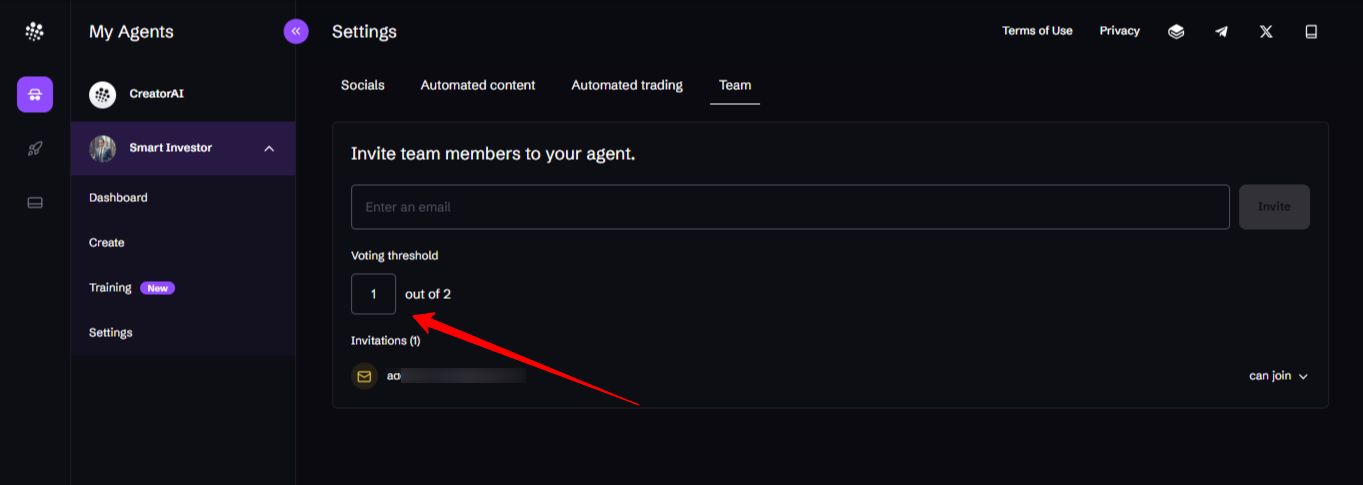Click the app logo icon in sidebar
The height and width of the screenshot is (485, 1363).
point(35,32)
